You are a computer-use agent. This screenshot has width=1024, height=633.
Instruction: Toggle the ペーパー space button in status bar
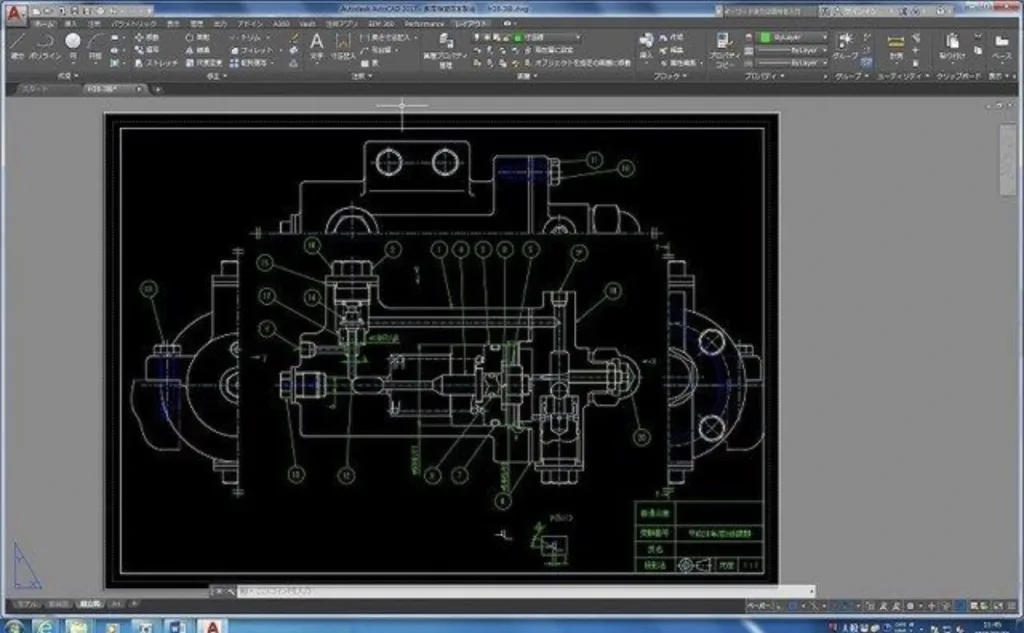pos(759,606)
